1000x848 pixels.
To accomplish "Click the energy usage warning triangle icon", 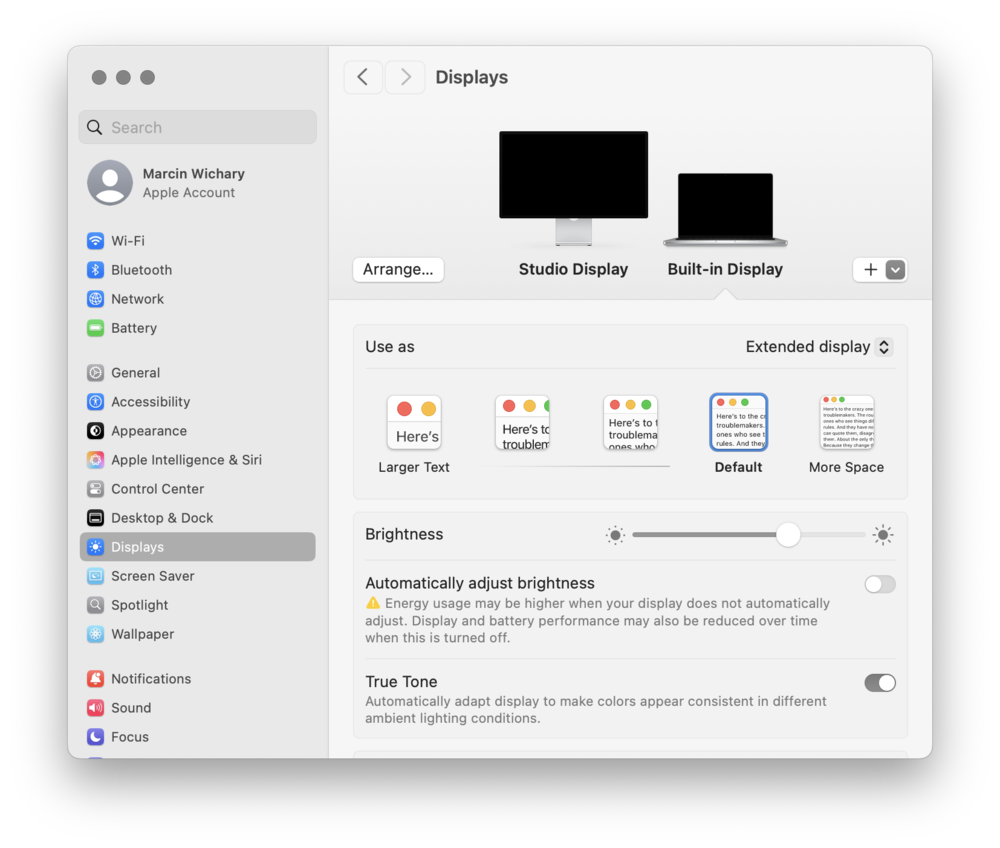I will 373,603.
